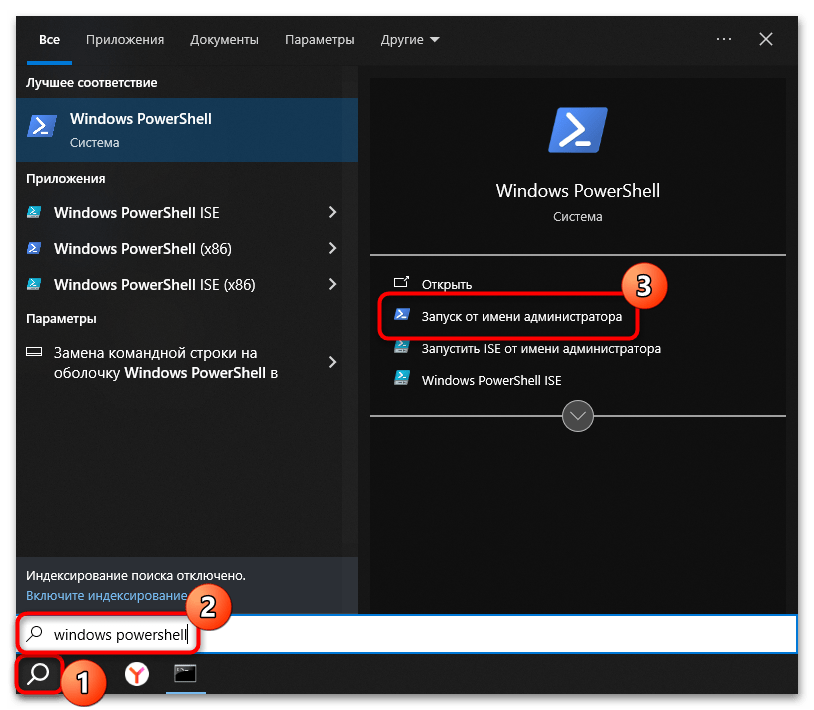The width and height of the screenshot is (814, 710).
Task: Expand the 'Замена командной строки' setting arrow
Action: (x=333, y=362)
